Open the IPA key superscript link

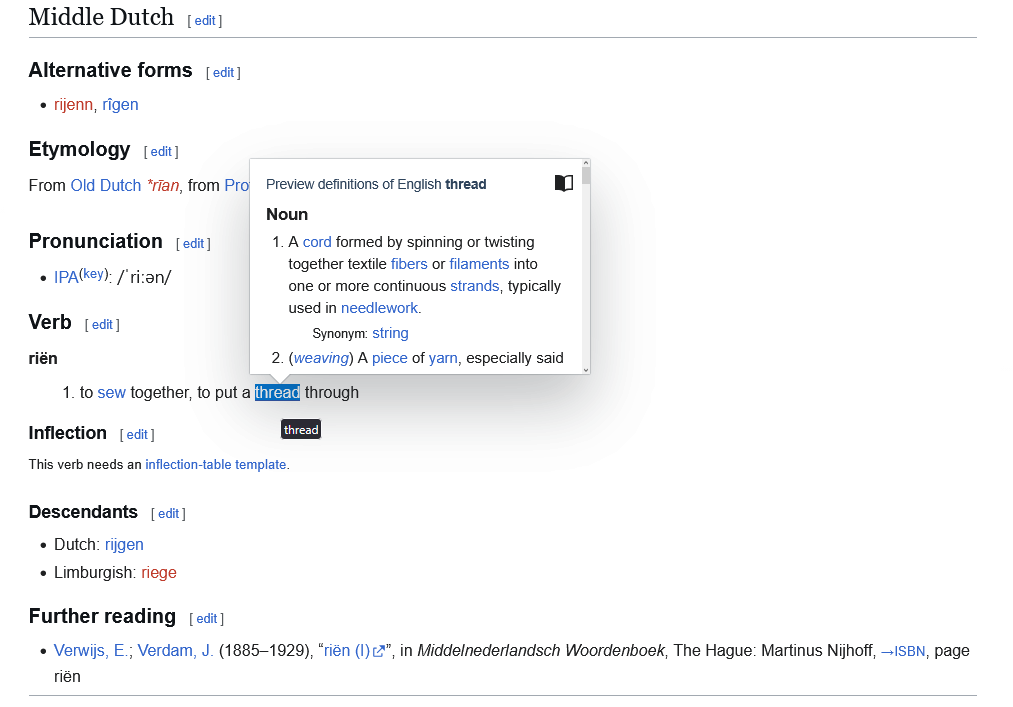click(93, 274)
